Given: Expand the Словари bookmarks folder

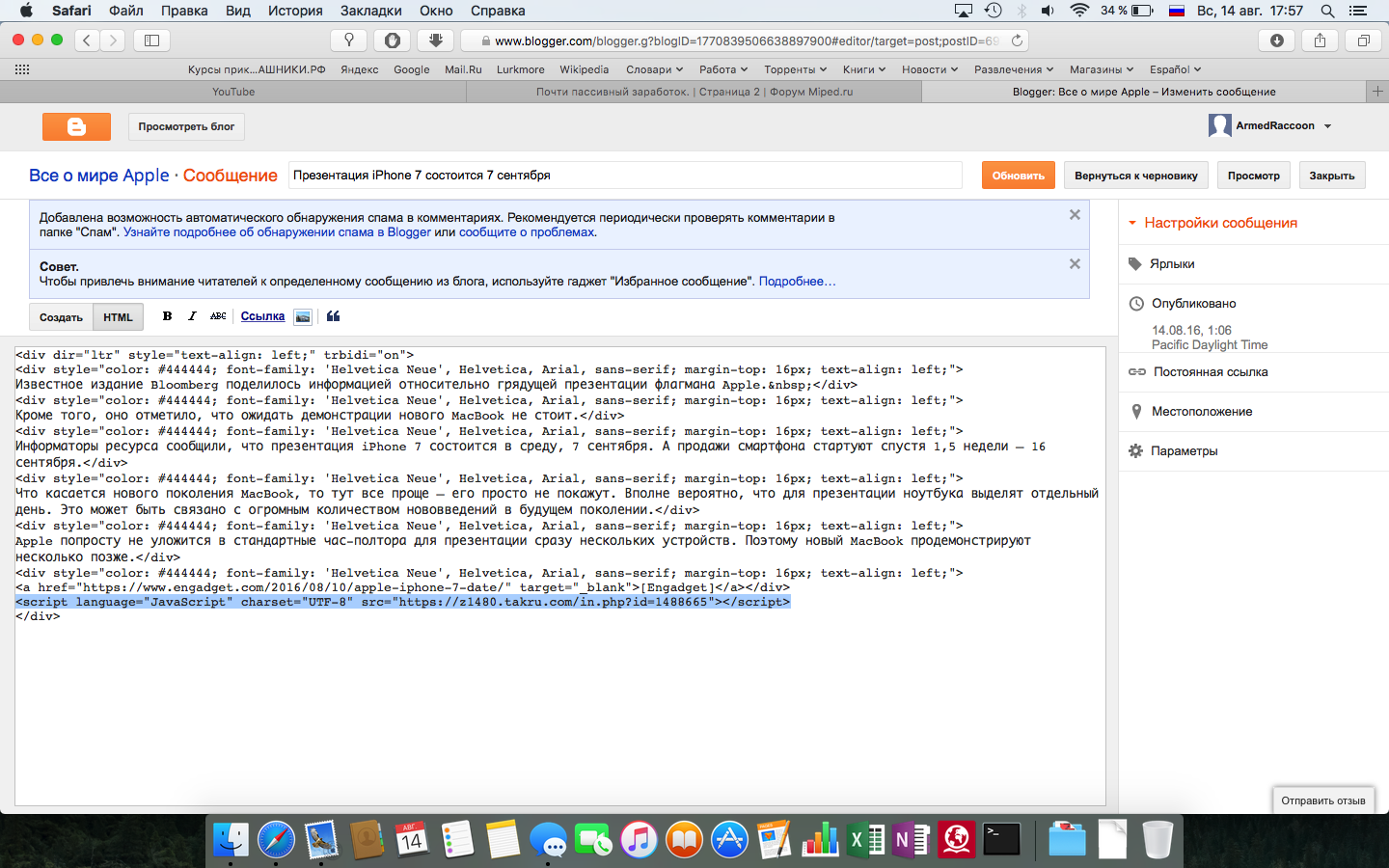Looking at the screenshot, I should (654, 69).
